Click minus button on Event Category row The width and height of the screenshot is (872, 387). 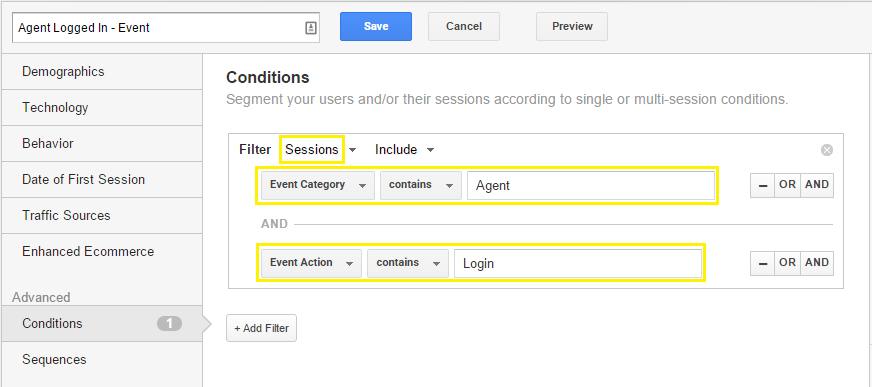click(x=762, y=185)
